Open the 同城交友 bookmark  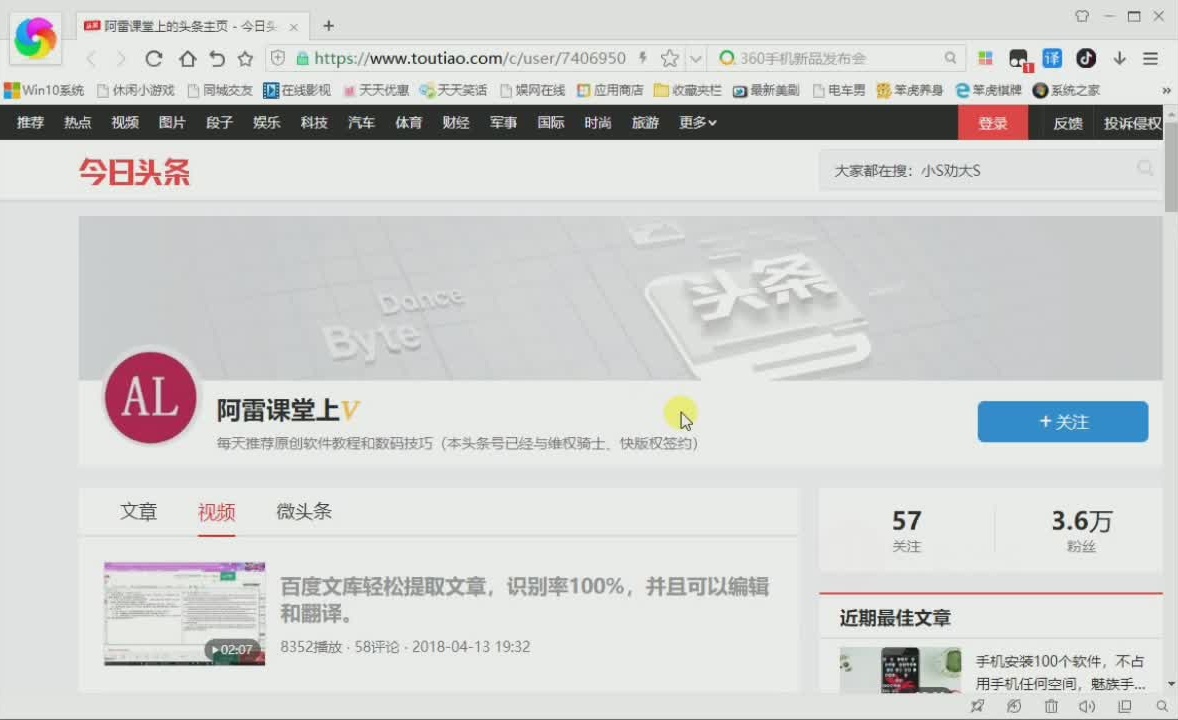[x=220, y=90]
